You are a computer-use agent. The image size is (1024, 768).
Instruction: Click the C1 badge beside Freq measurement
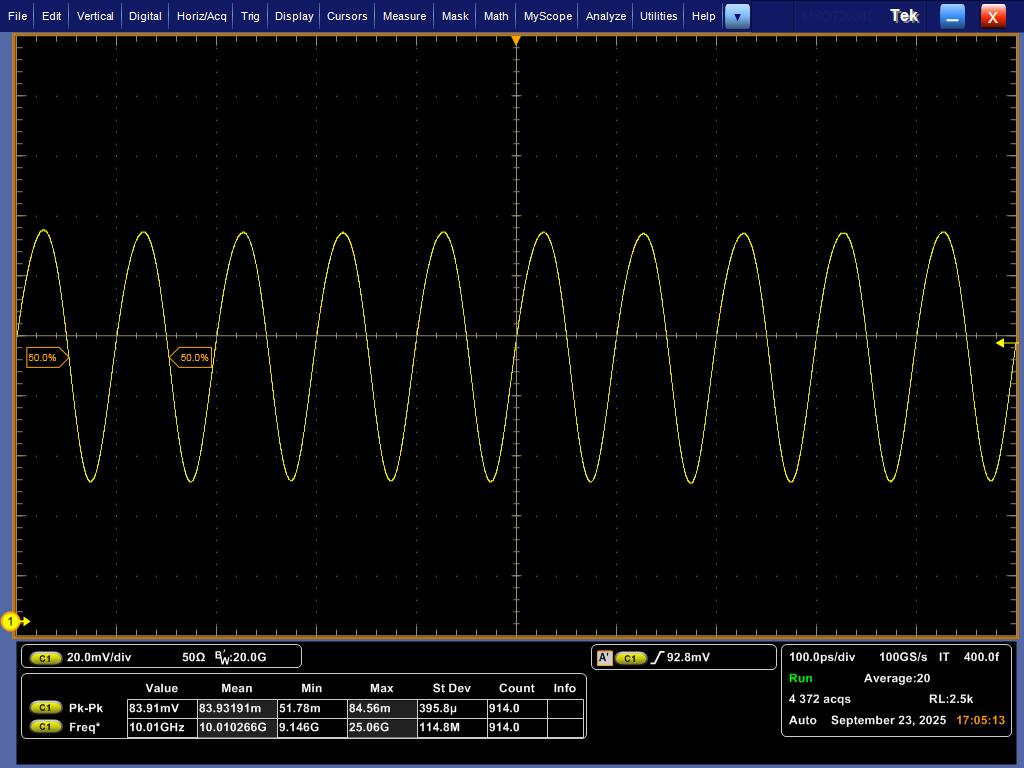click(x=45, y=727)
